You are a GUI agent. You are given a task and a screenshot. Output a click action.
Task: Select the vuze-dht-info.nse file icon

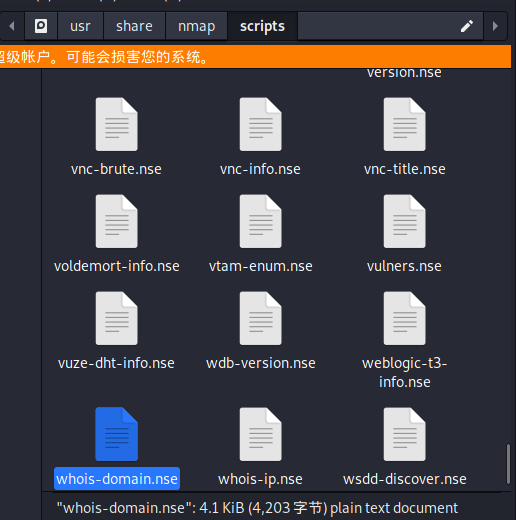click(116, 318)
